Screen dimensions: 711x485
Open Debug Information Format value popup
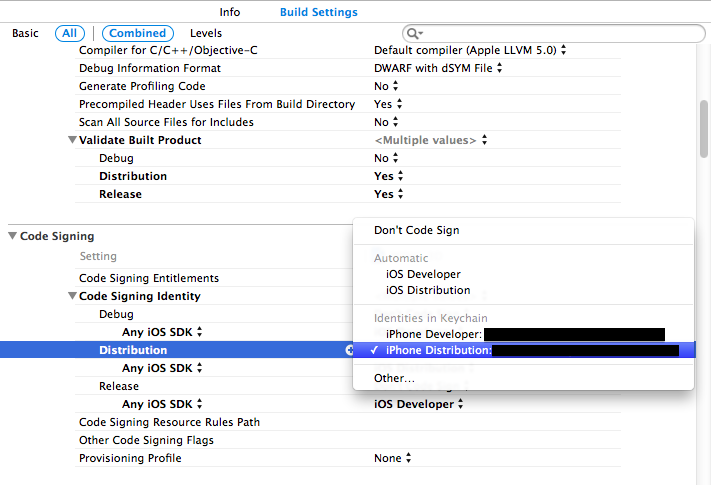438,68
